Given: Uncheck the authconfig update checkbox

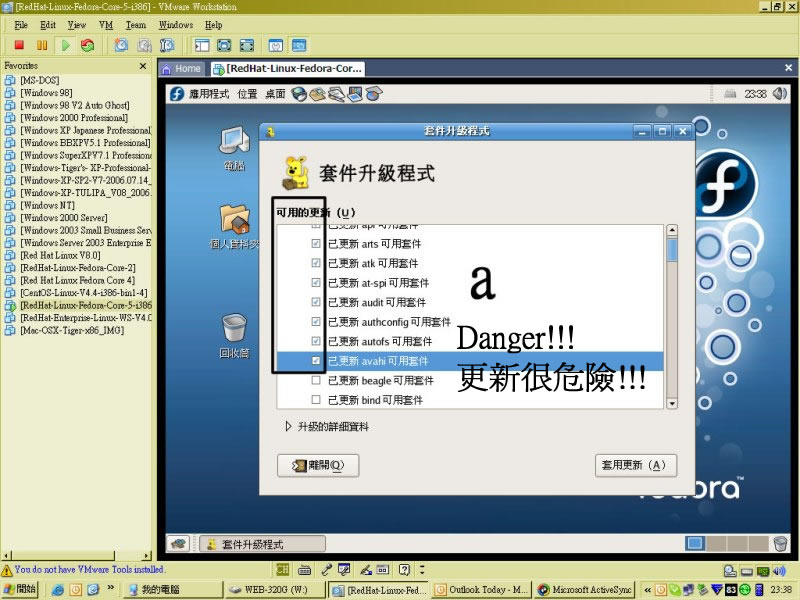Looking at the screenshot, I should [x=316, y=321].
